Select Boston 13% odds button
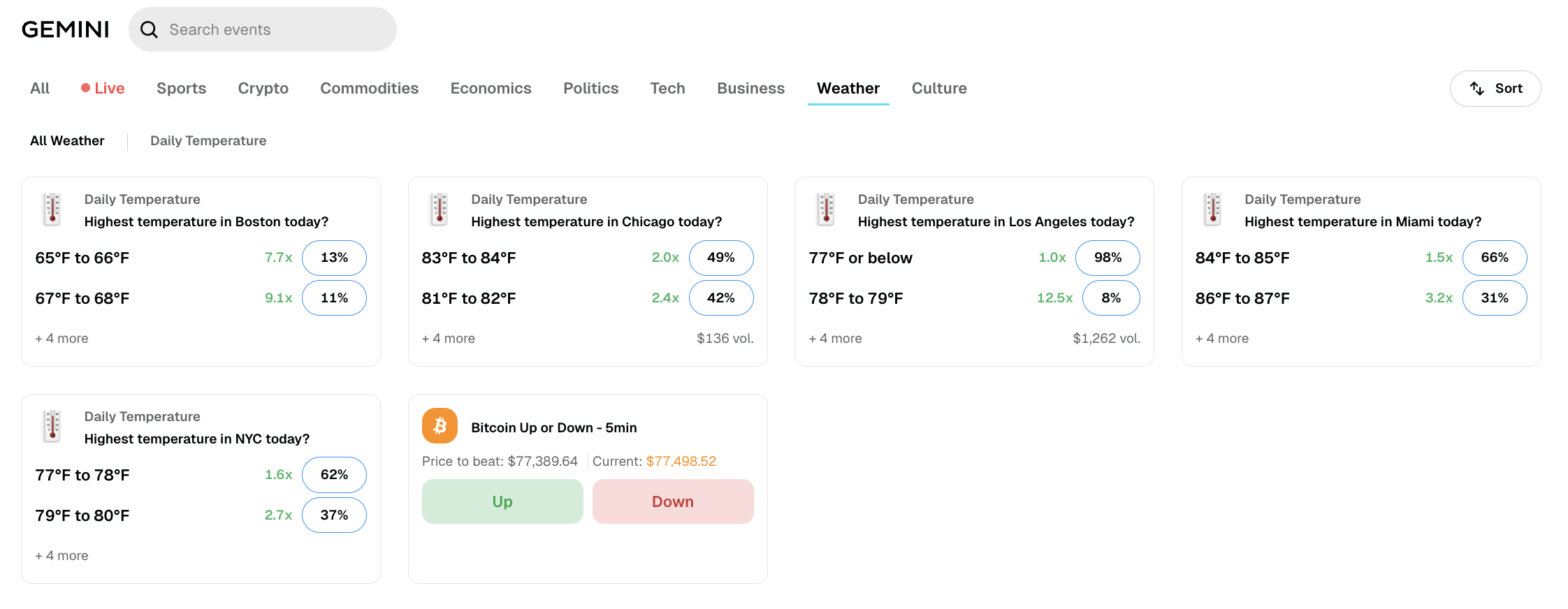Image resolution: width=1568 pixels, height=609 pixels. pos(334,258)
